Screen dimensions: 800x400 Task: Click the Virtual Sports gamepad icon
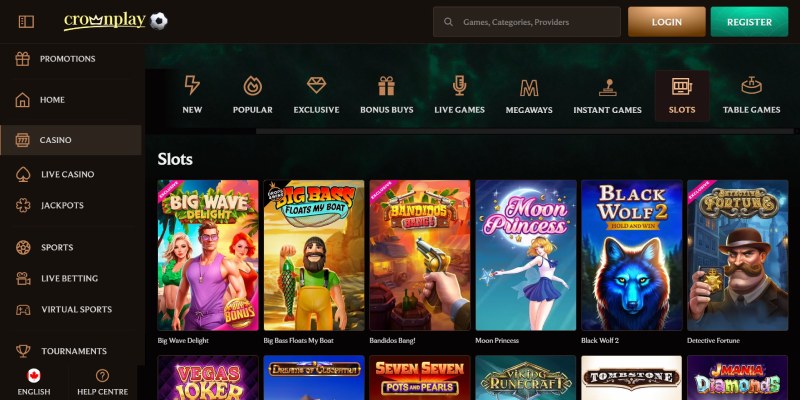pos(23,310)
